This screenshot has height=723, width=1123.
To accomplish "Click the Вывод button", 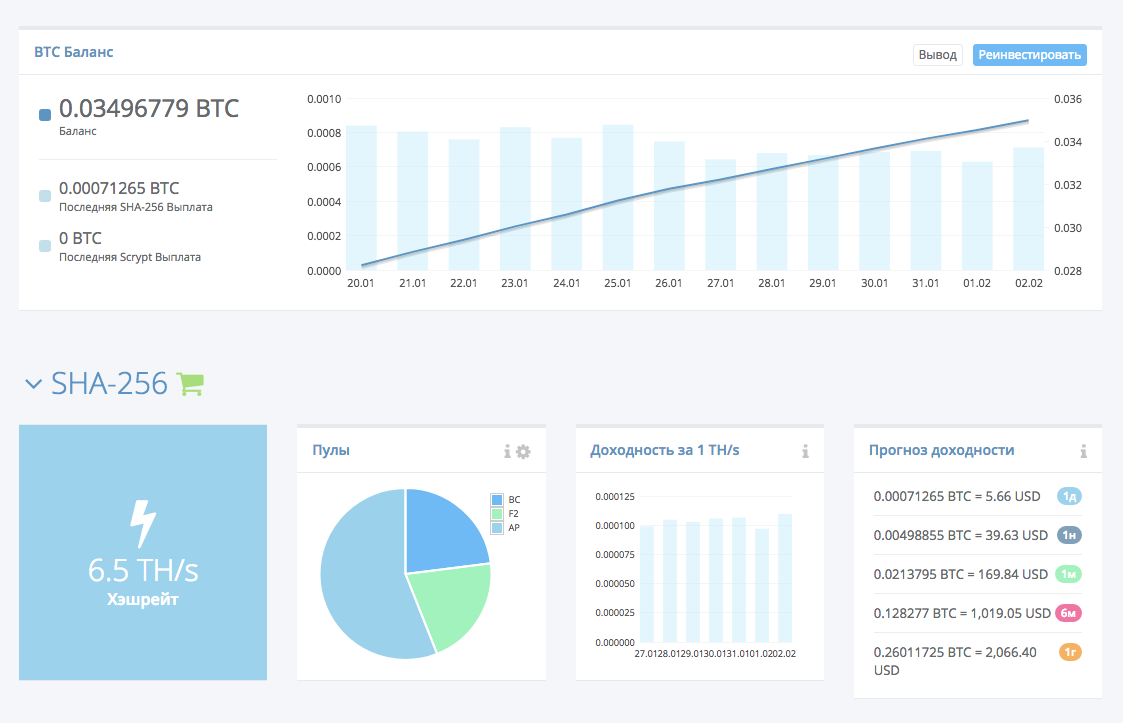I will click(x=937, y=55).
